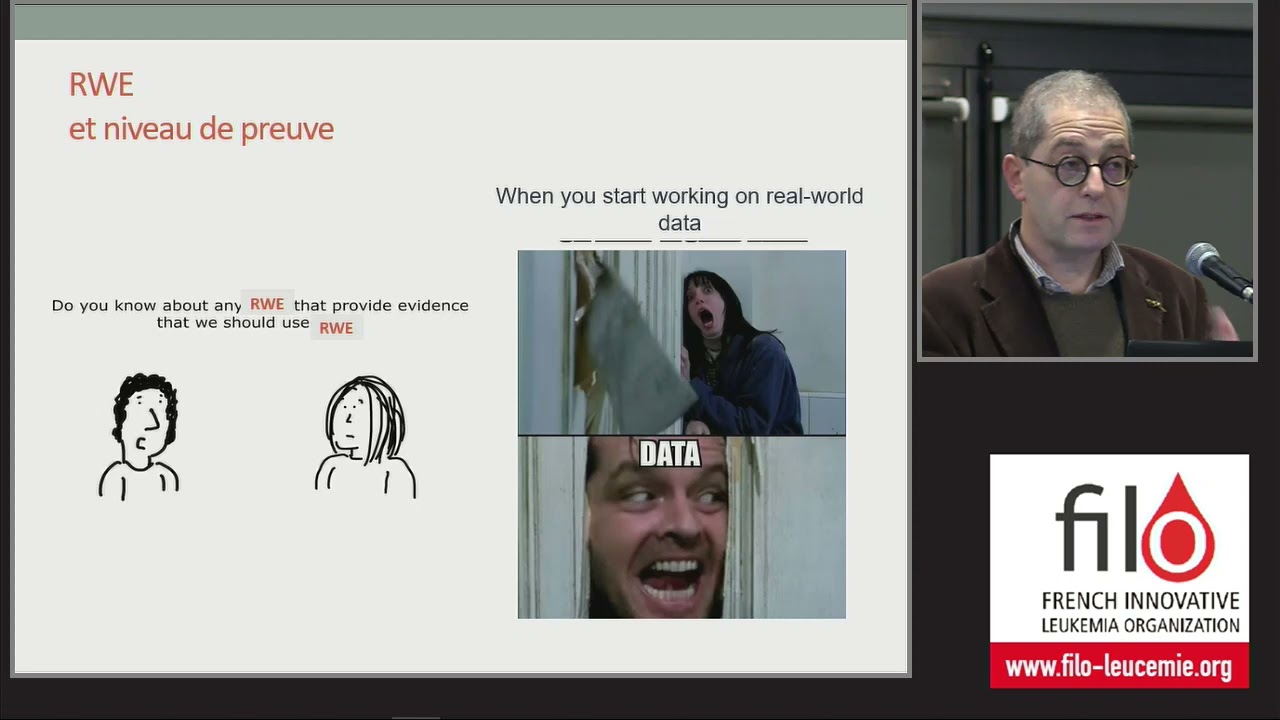Click the speaker webcam video
The width and height of the screenshot is (1280, 720).
click(x=1087, y=181)
